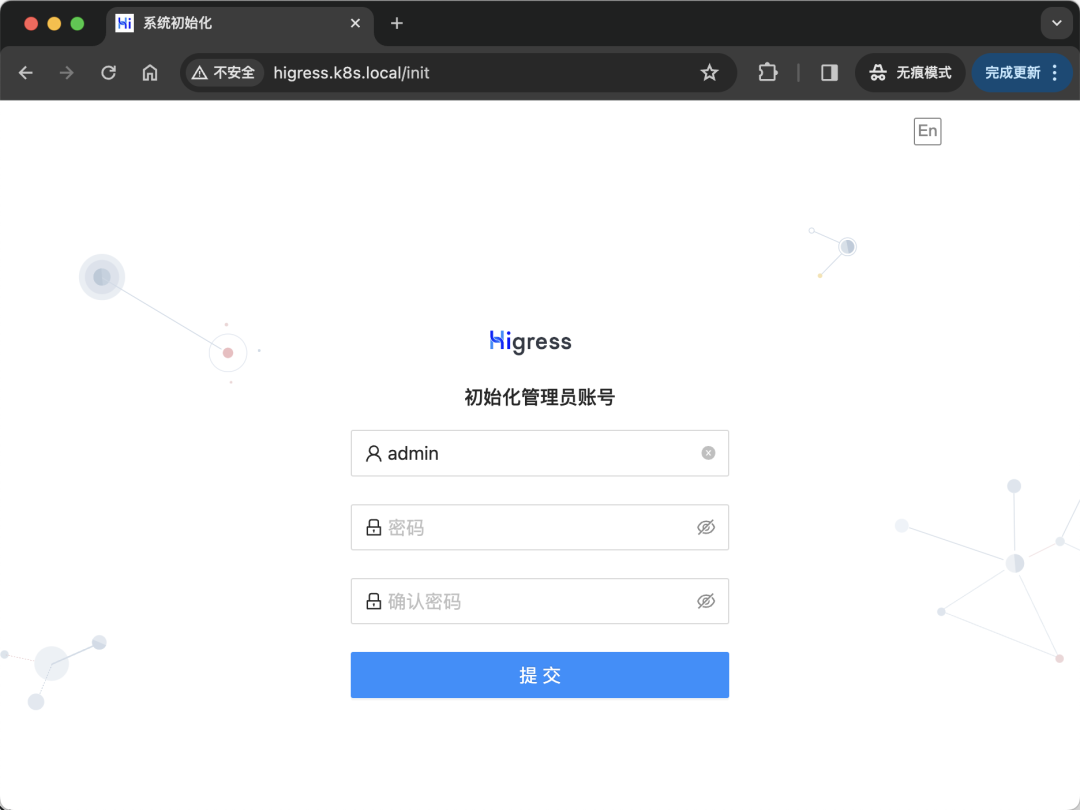Click the Higress logo

(530, 342)
